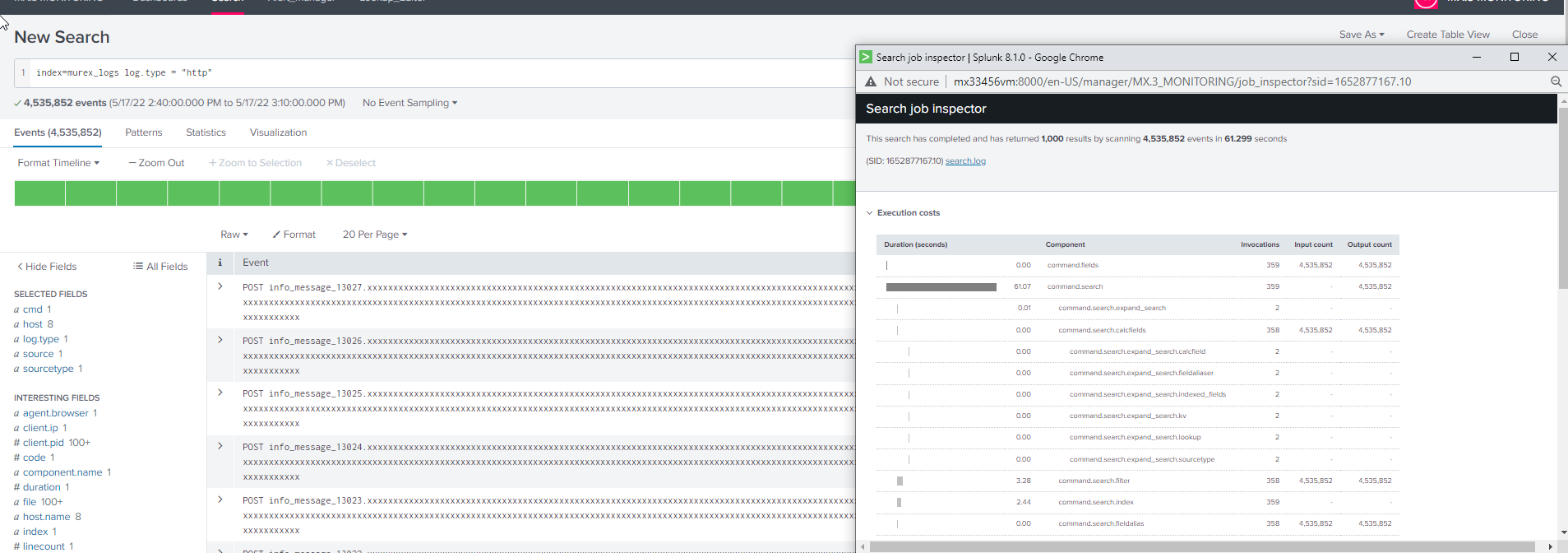This screenshot has width=1568, height=553.
Task: Click the Not secure warning icon
Action: click(871, 82)
